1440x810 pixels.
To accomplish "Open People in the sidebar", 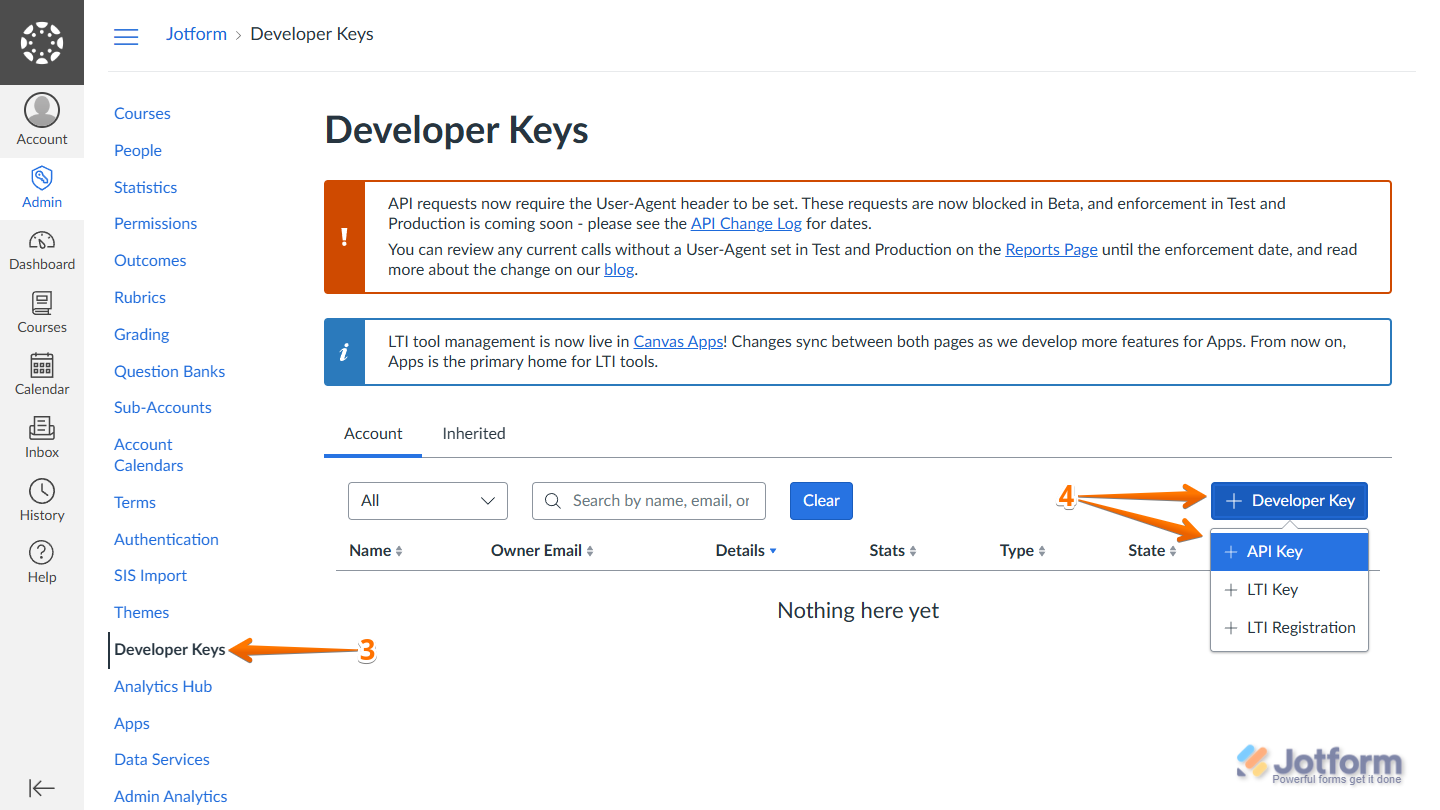I will (138, 151).
